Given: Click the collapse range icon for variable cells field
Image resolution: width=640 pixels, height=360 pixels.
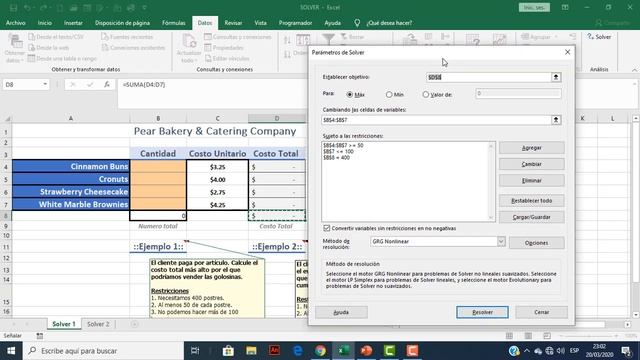Looking at the screenshot, I should 556,120.
